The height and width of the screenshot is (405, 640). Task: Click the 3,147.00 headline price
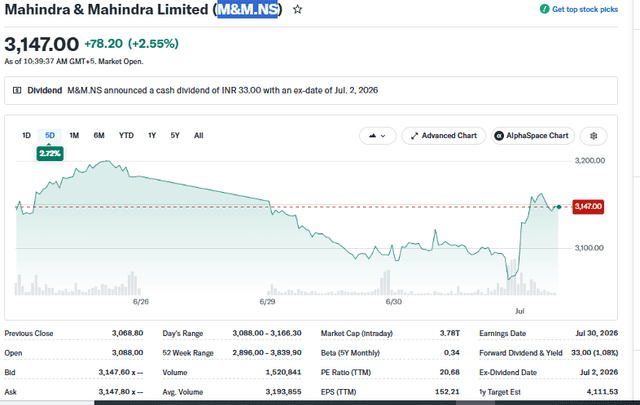pyautogui.click(x=42, y=44)
